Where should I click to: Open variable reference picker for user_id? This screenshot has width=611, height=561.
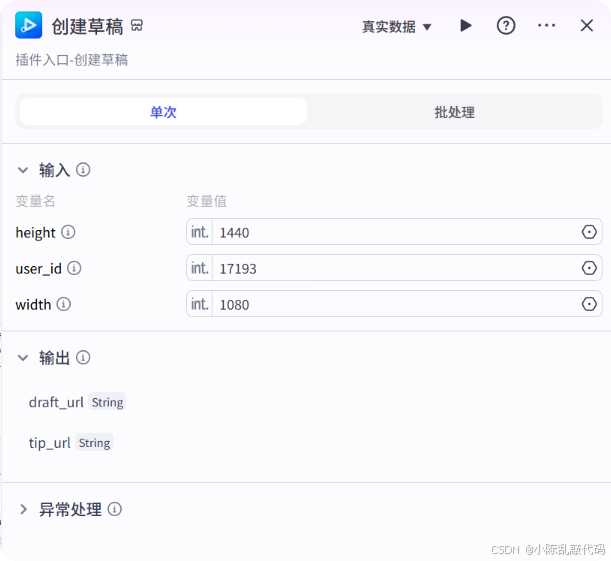pos(589,268)
